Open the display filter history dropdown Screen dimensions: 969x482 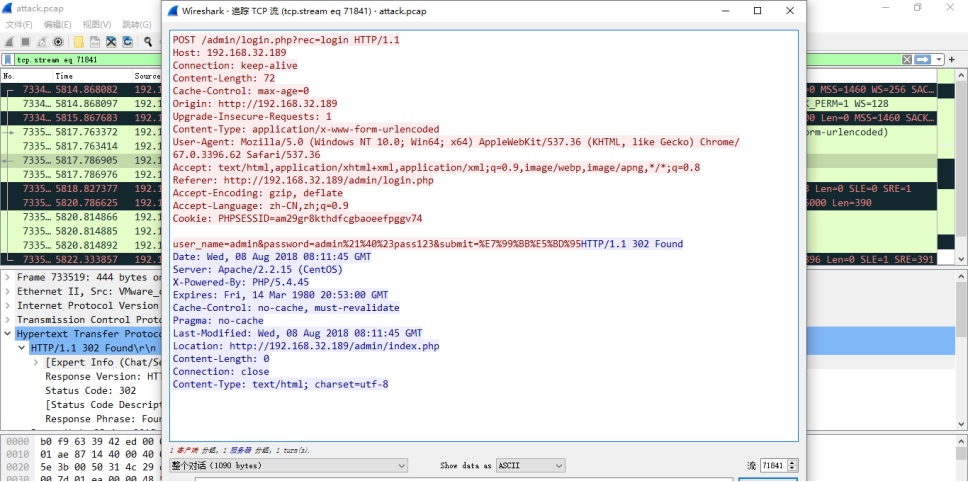click(x=939, y=60)
